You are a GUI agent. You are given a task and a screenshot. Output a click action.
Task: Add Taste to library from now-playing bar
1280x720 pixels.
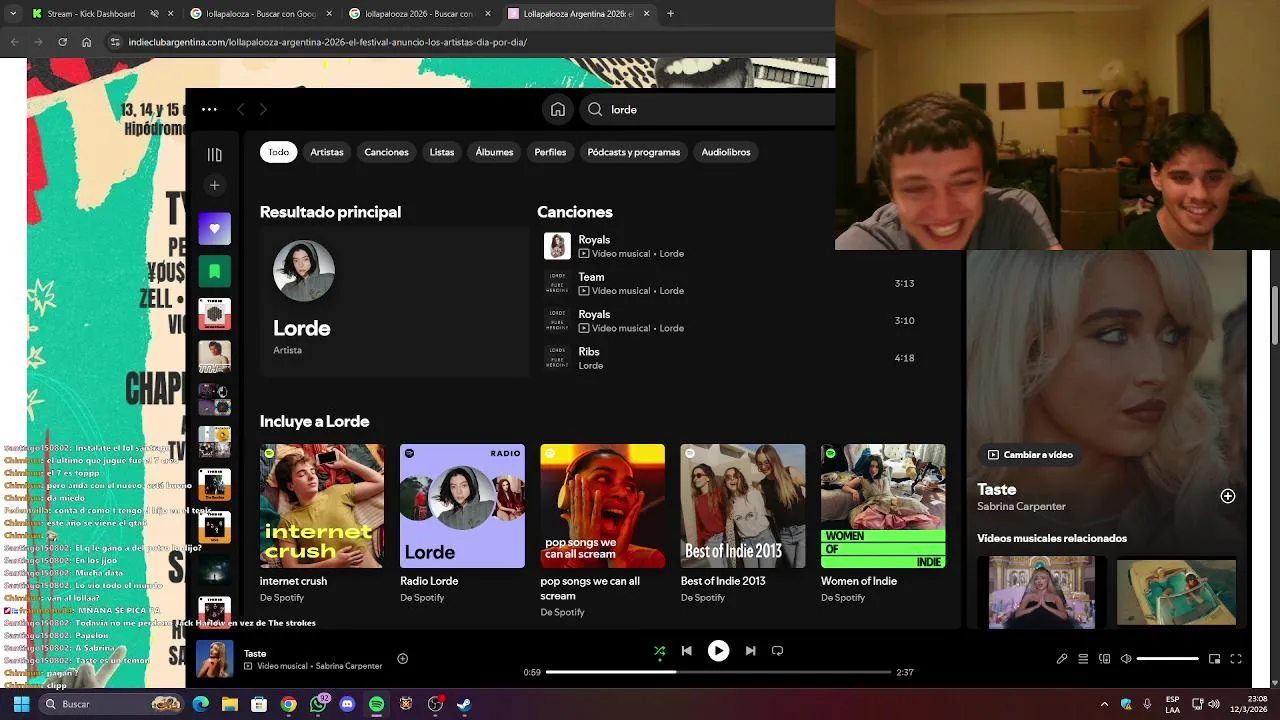pyautogui.click(x=402, y=658)
